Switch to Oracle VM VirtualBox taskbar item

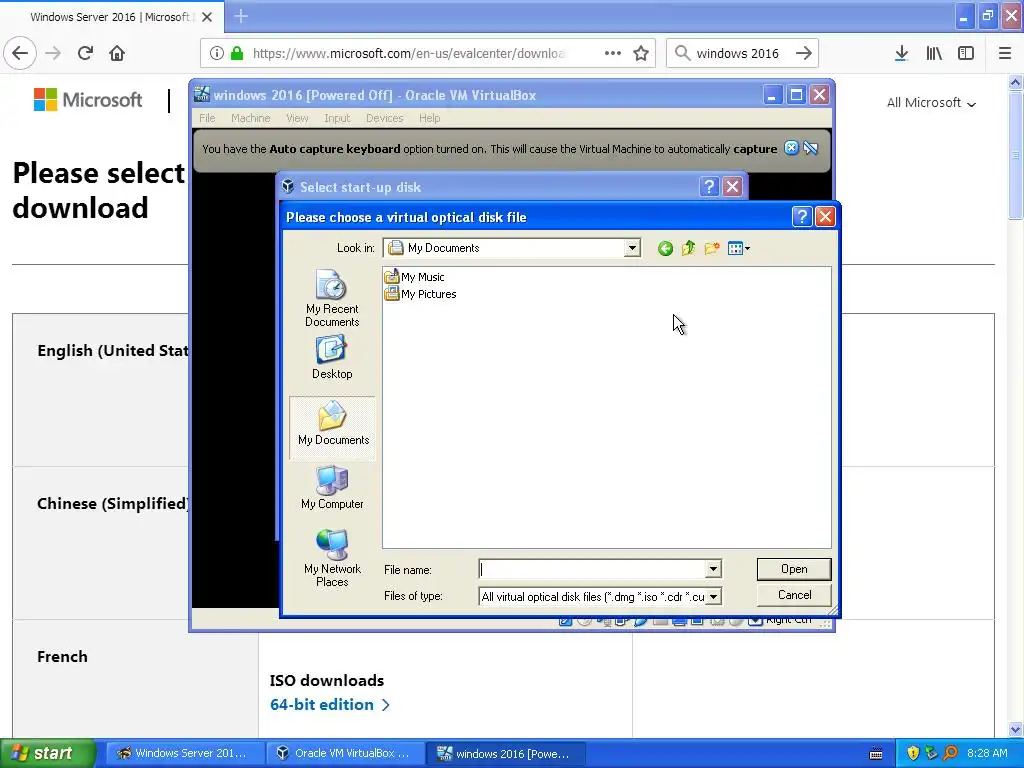point(346,753)
